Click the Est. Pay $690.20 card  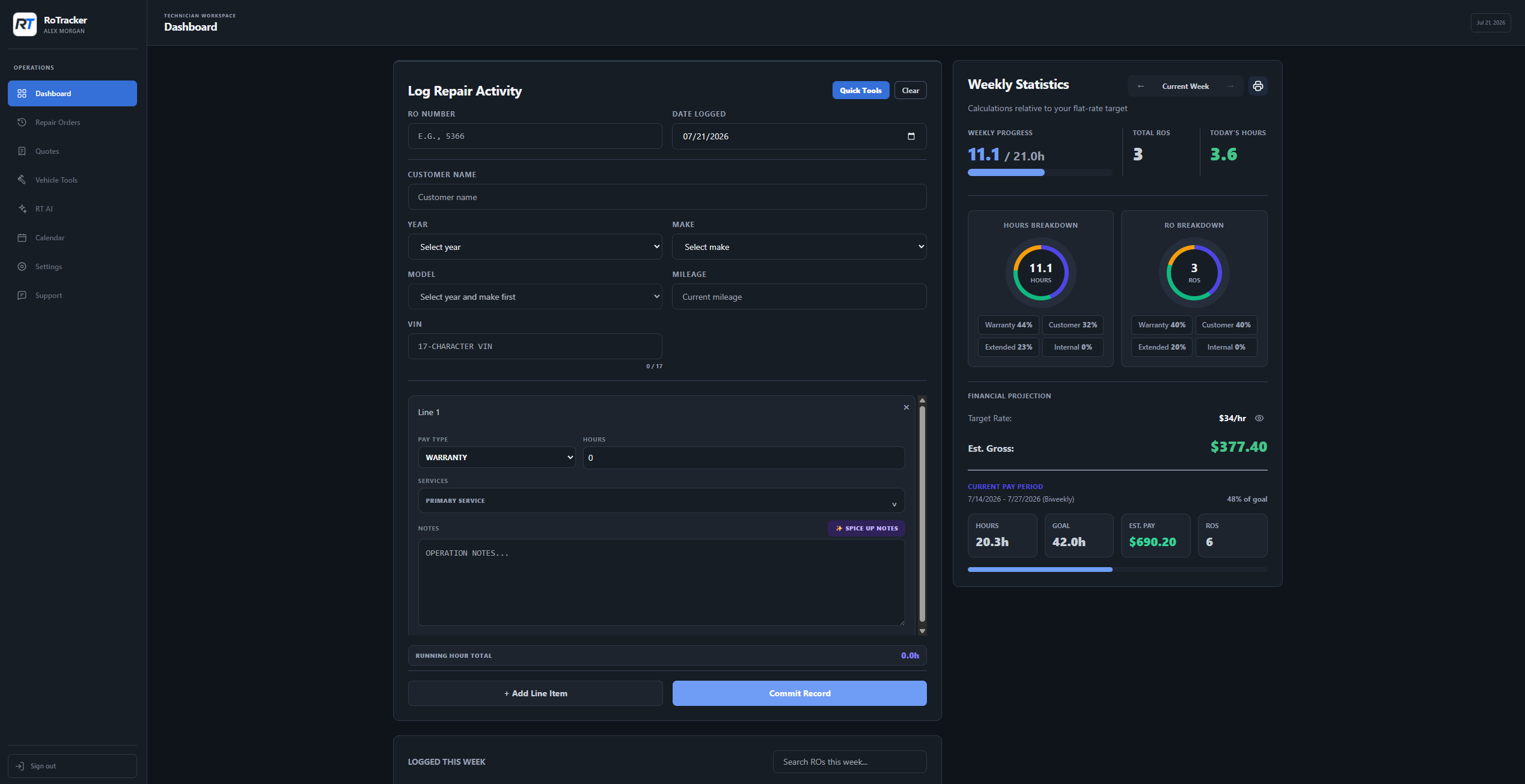[1155, 535]
